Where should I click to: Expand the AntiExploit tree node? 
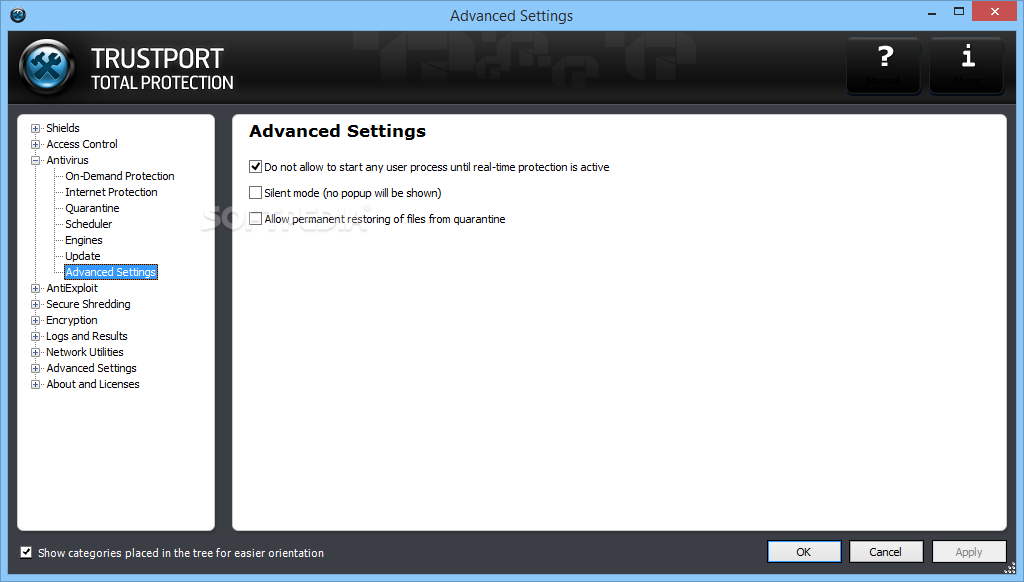coord(36,288)
